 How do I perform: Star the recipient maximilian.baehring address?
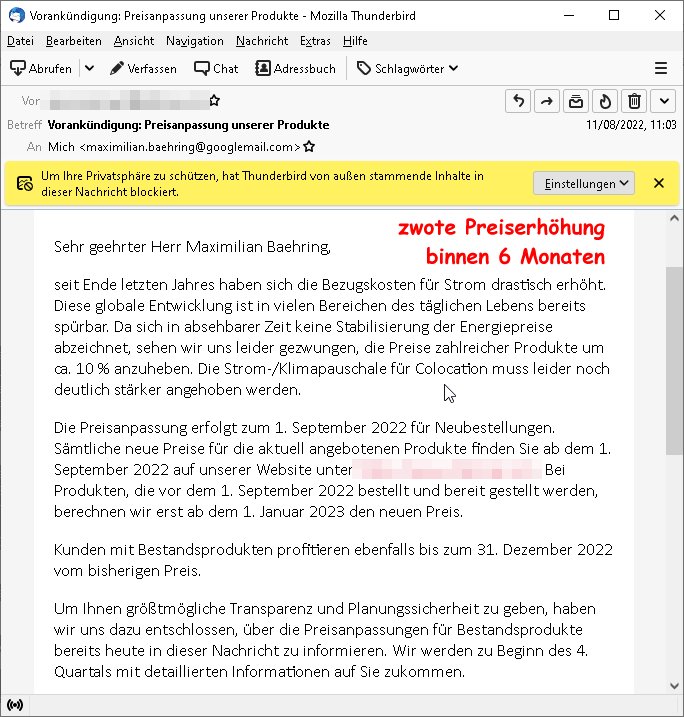309,146
